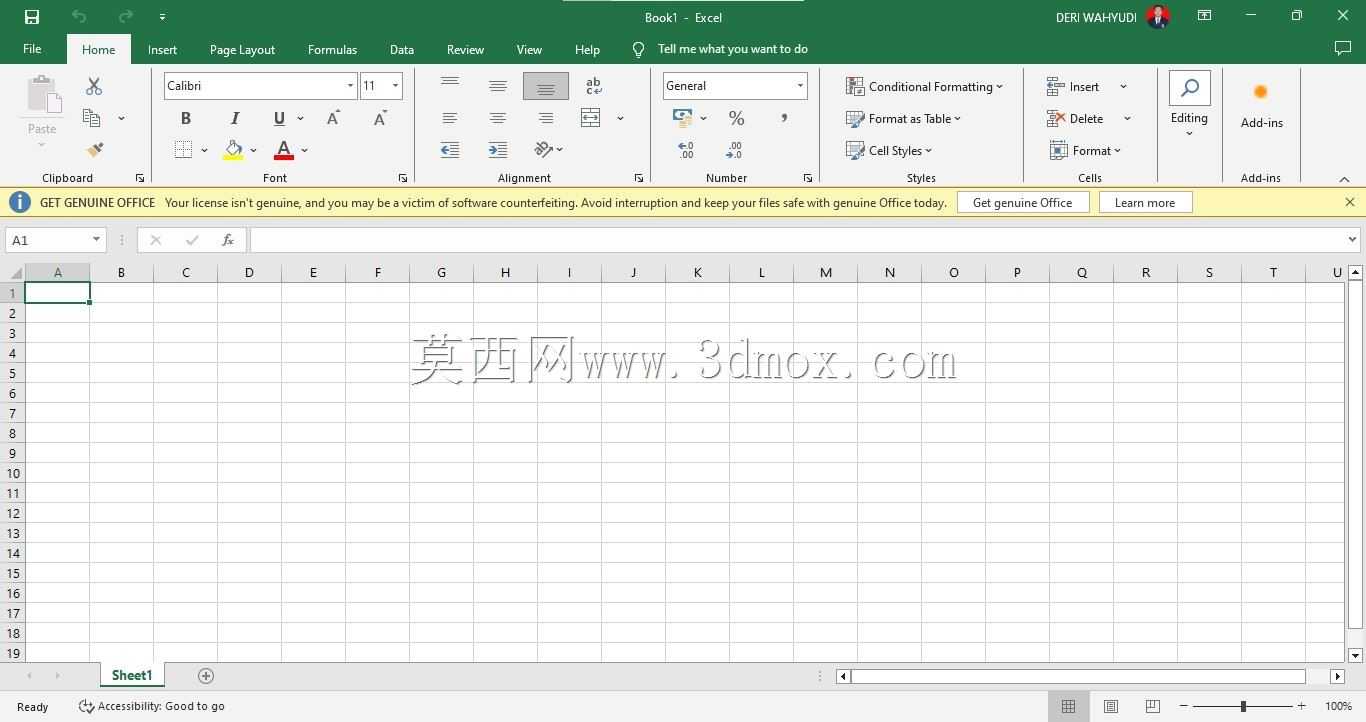Viewport: 1366px width, 722px height.
Task: Toggle Wrap Text button
Action: click(x=593, y=87)
